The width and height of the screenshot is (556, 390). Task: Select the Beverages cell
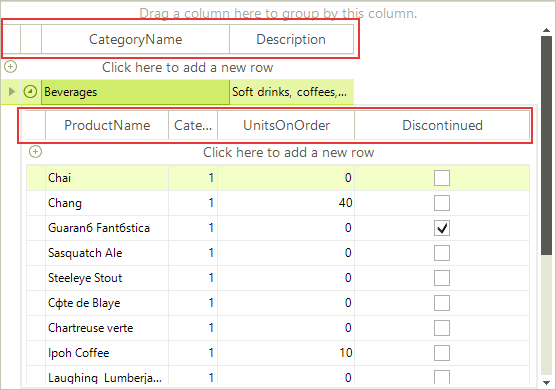point(135,92)
